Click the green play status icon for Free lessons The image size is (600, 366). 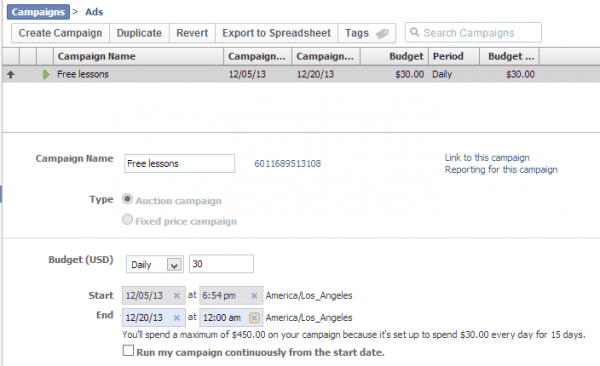[x=46, y=74]
